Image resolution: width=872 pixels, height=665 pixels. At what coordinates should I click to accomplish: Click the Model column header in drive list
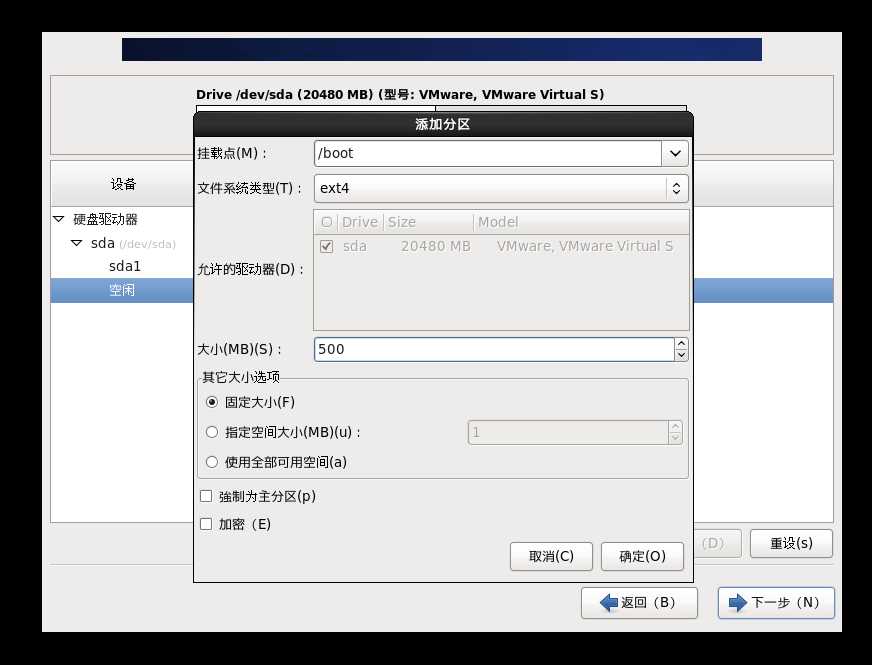[498, 221]
